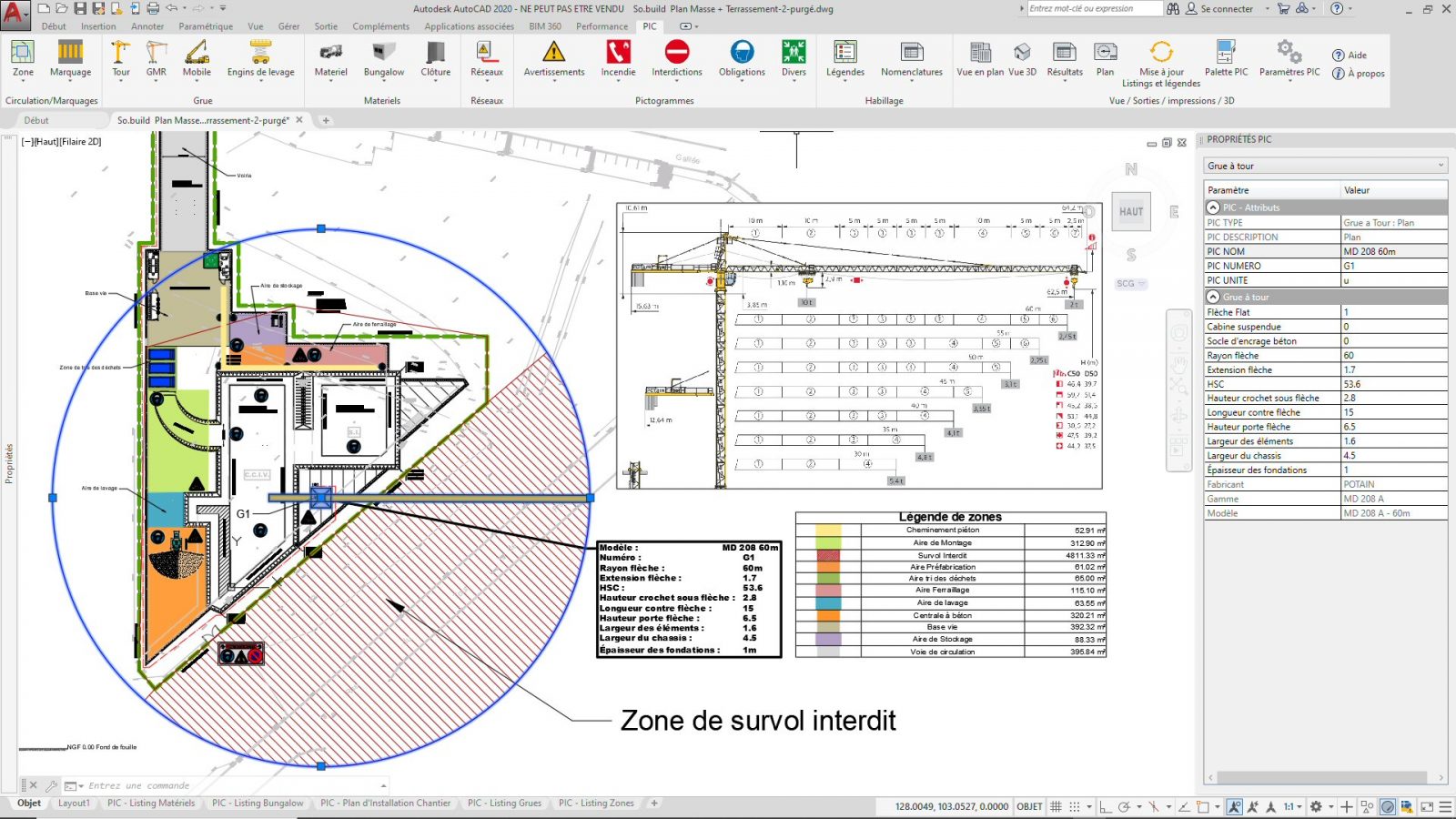Open the Réseaux tool
The height and width of the screenshot is (819, 1456).
click(x=487, y=59)
